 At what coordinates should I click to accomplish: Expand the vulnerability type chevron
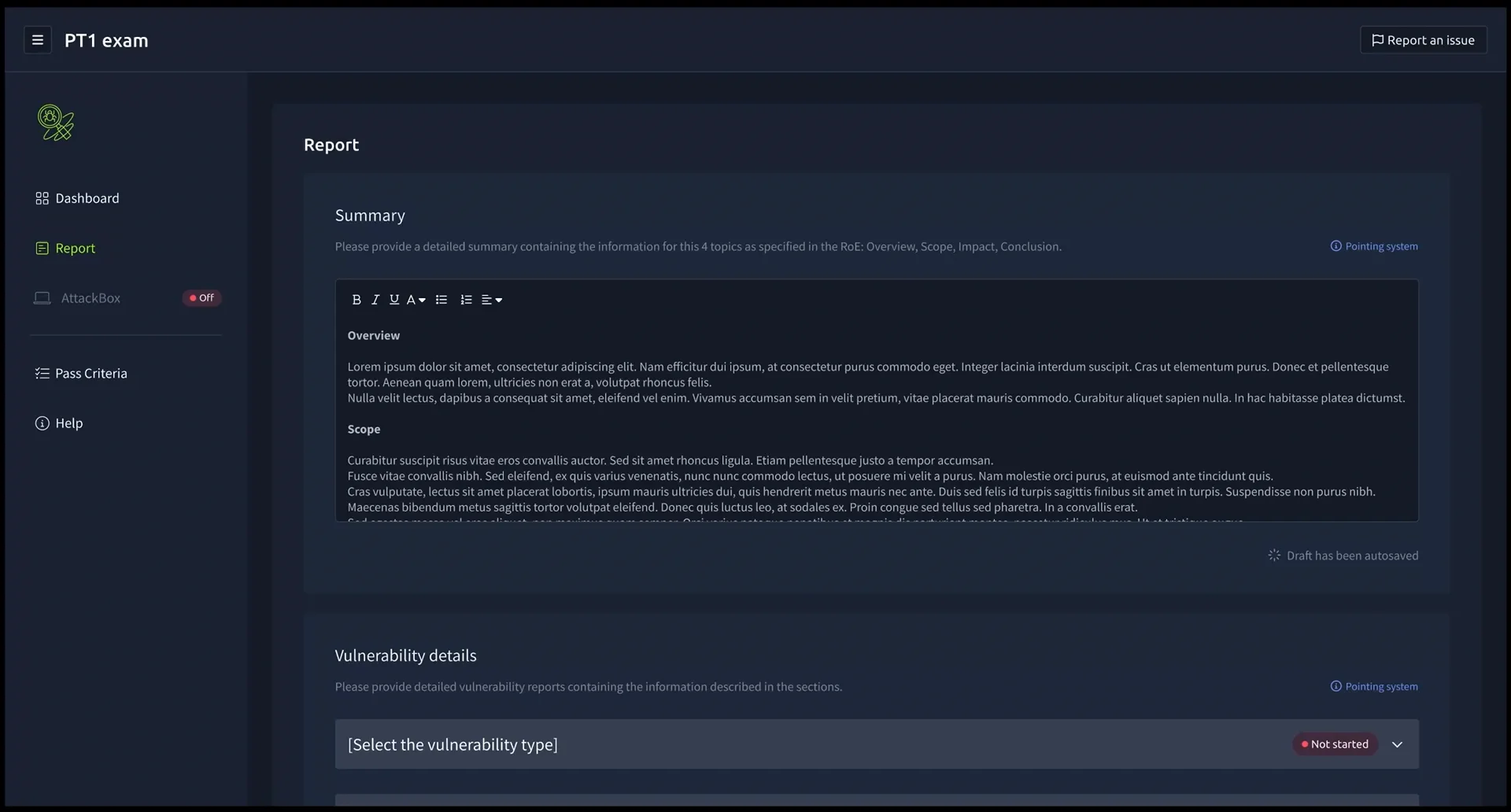point(1397,744)
